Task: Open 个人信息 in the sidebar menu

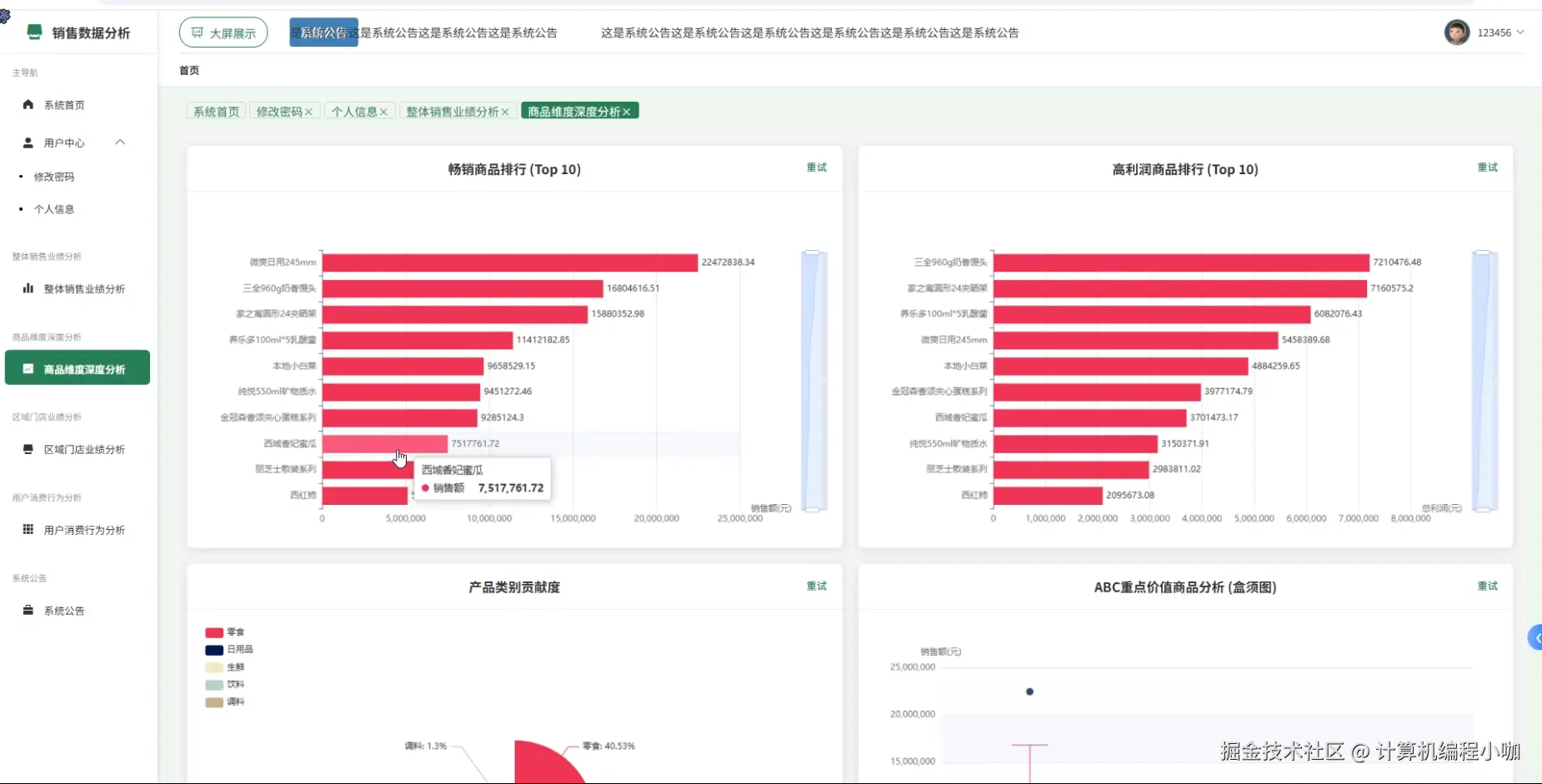Action: tap(54, 209)
